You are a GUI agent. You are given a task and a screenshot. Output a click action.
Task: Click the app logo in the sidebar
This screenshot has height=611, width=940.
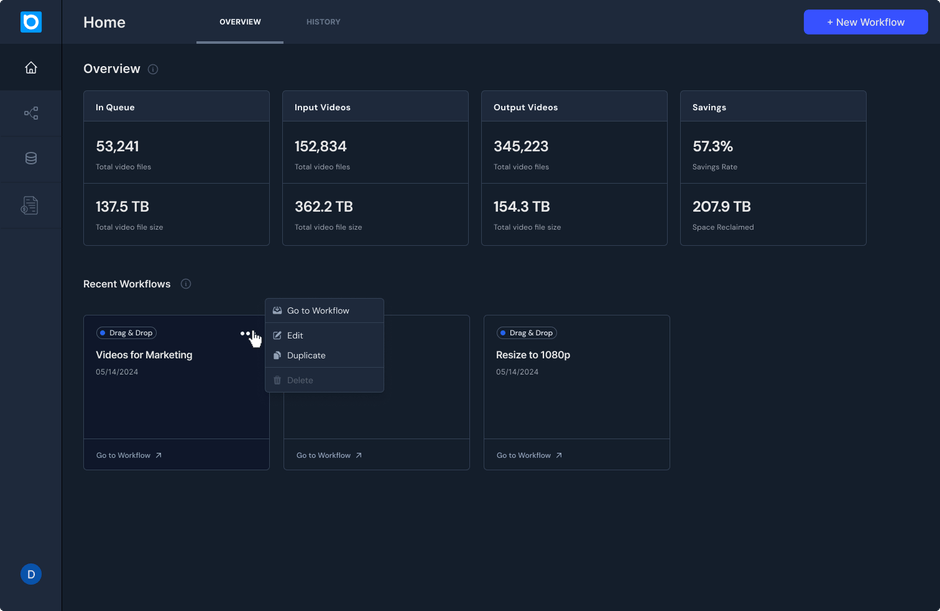click(31, 22)
